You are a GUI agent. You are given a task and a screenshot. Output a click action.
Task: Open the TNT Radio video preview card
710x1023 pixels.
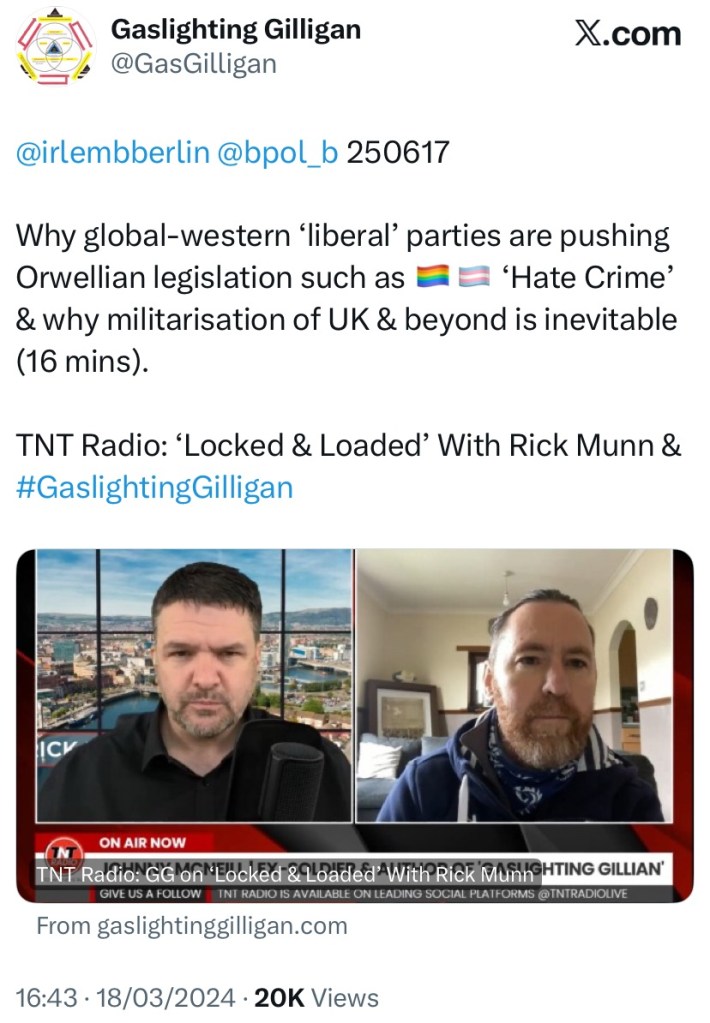(355, 725)
